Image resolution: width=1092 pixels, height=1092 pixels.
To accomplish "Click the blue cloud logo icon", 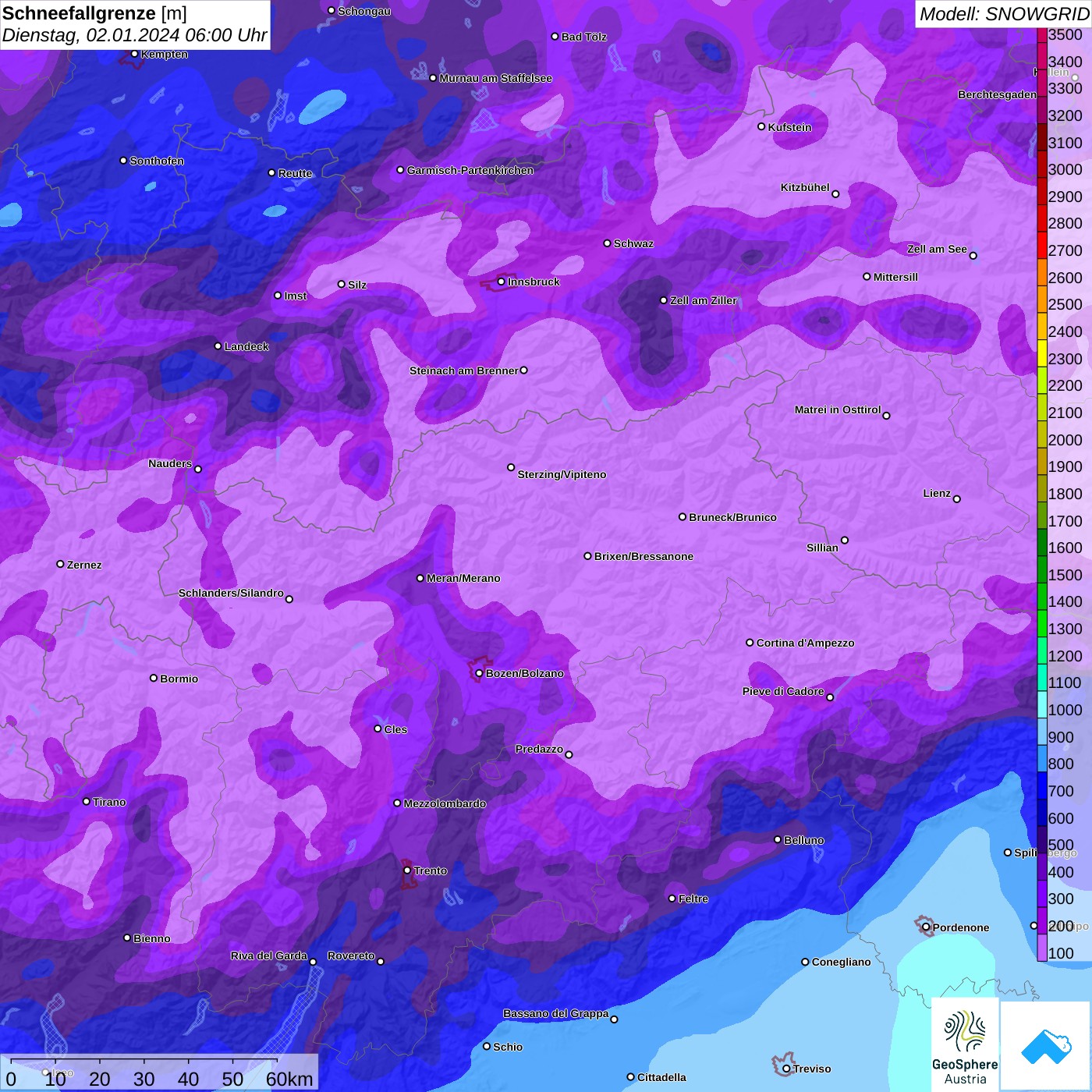I will 1046,1046.
